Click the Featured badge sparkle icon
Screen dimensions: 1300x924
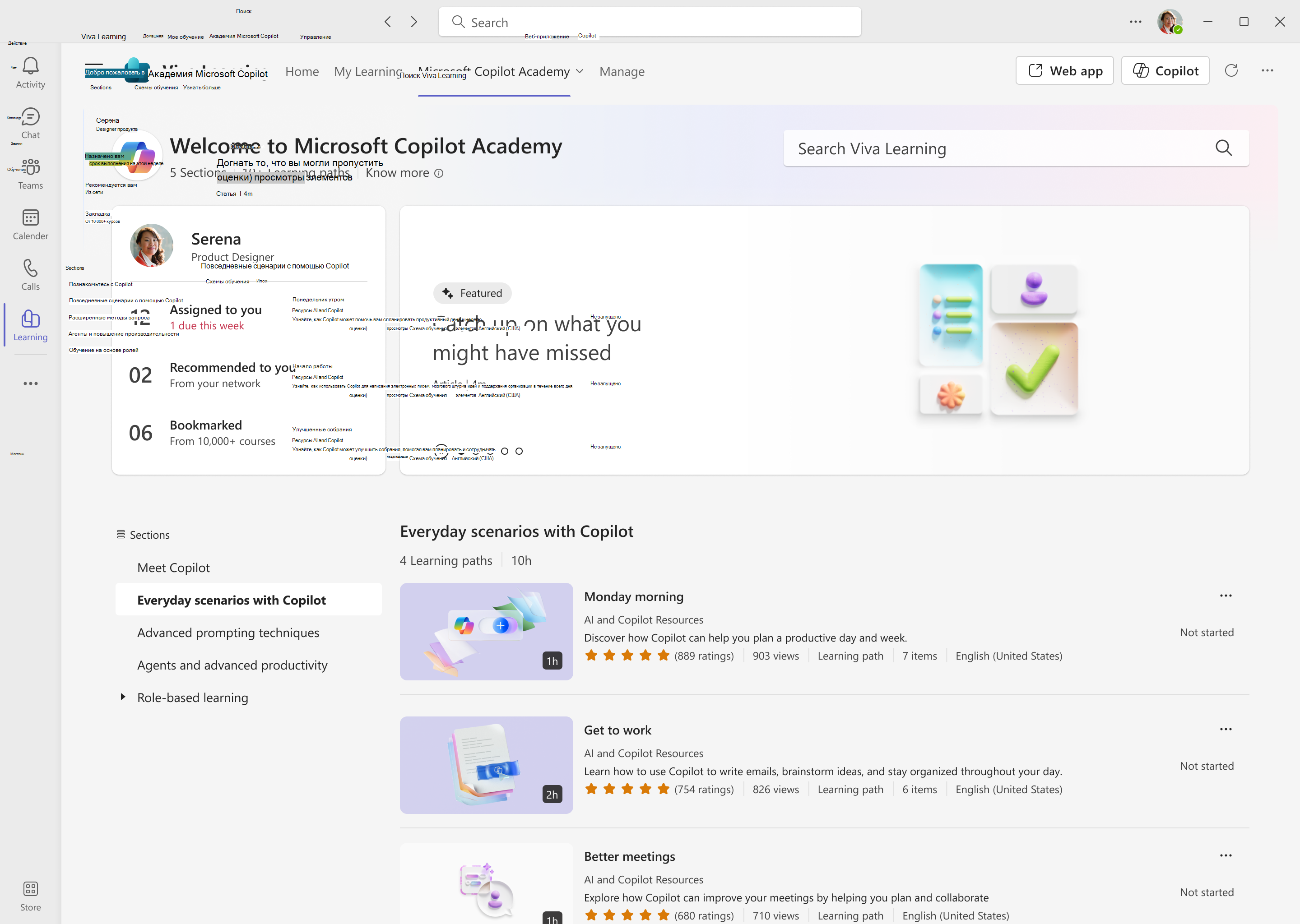(448, 293)
